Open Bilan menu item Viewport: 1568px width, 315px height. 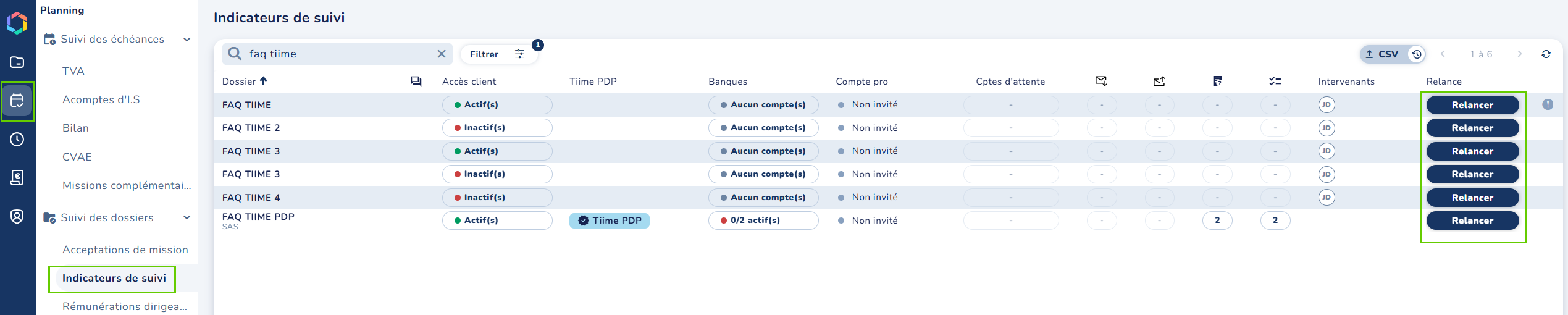click(75, 128)
